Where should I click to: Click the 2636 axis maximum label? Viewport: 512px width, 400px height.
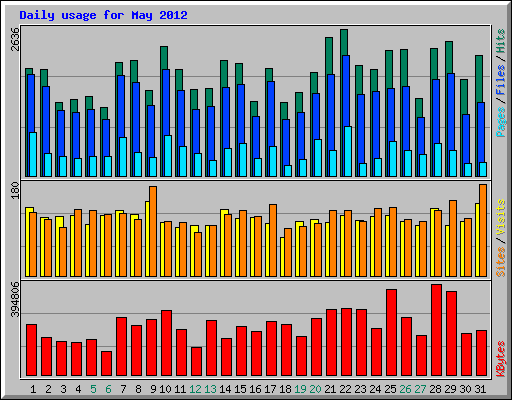point(15,39)
